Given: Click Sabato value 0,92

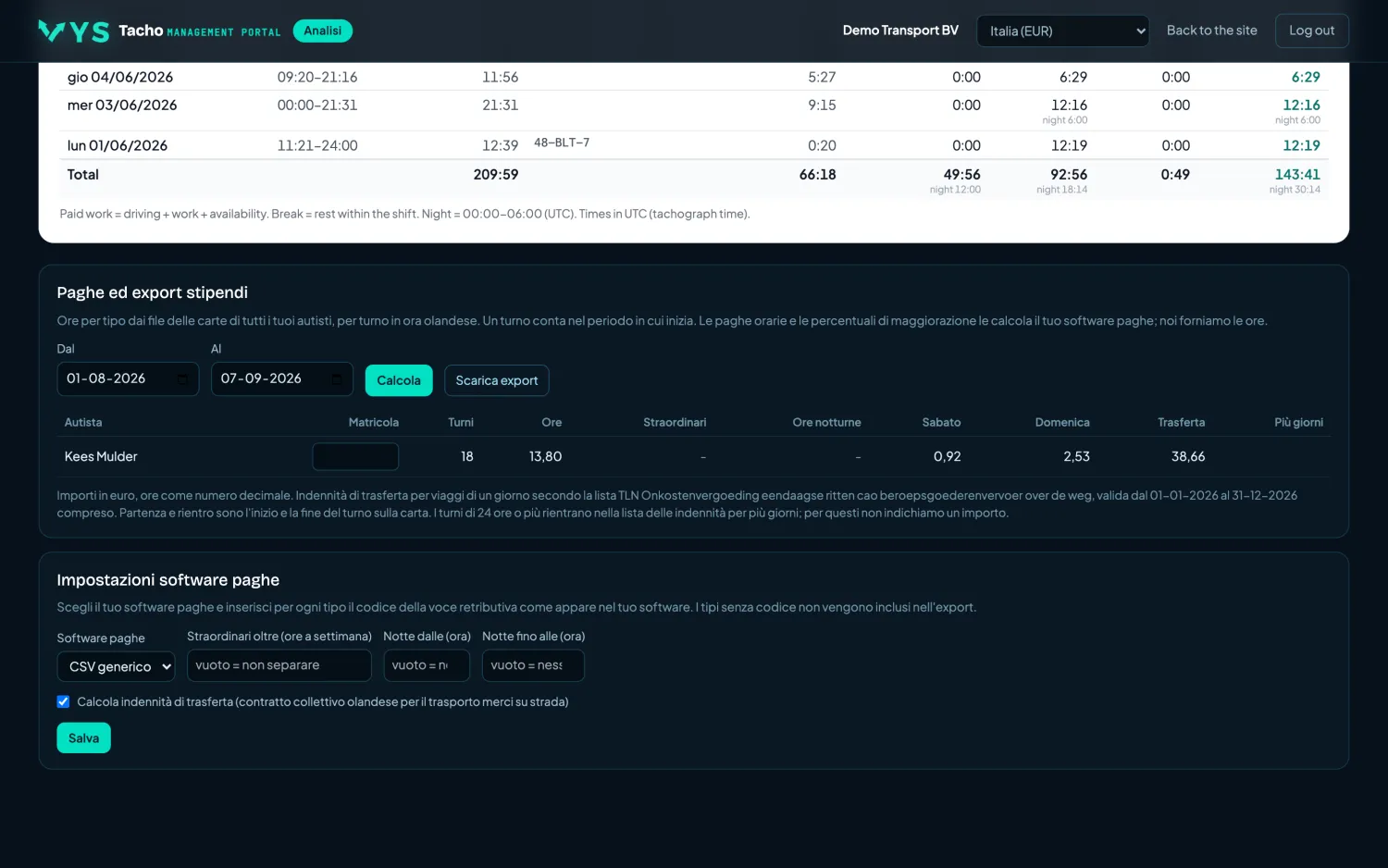Looking at the screenshot, I should 947,456.
